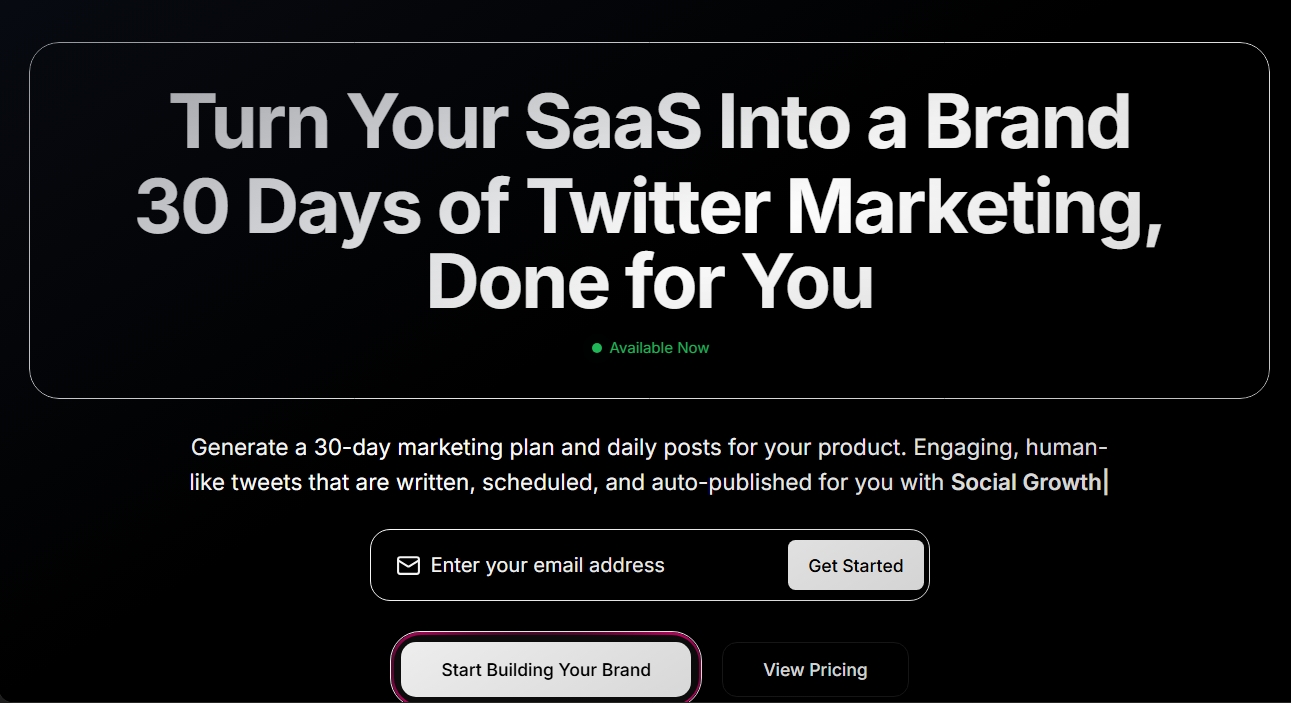Click the bold "Social Growth" text
This screenshot has height=703, width=1291.
(1025, 482)
